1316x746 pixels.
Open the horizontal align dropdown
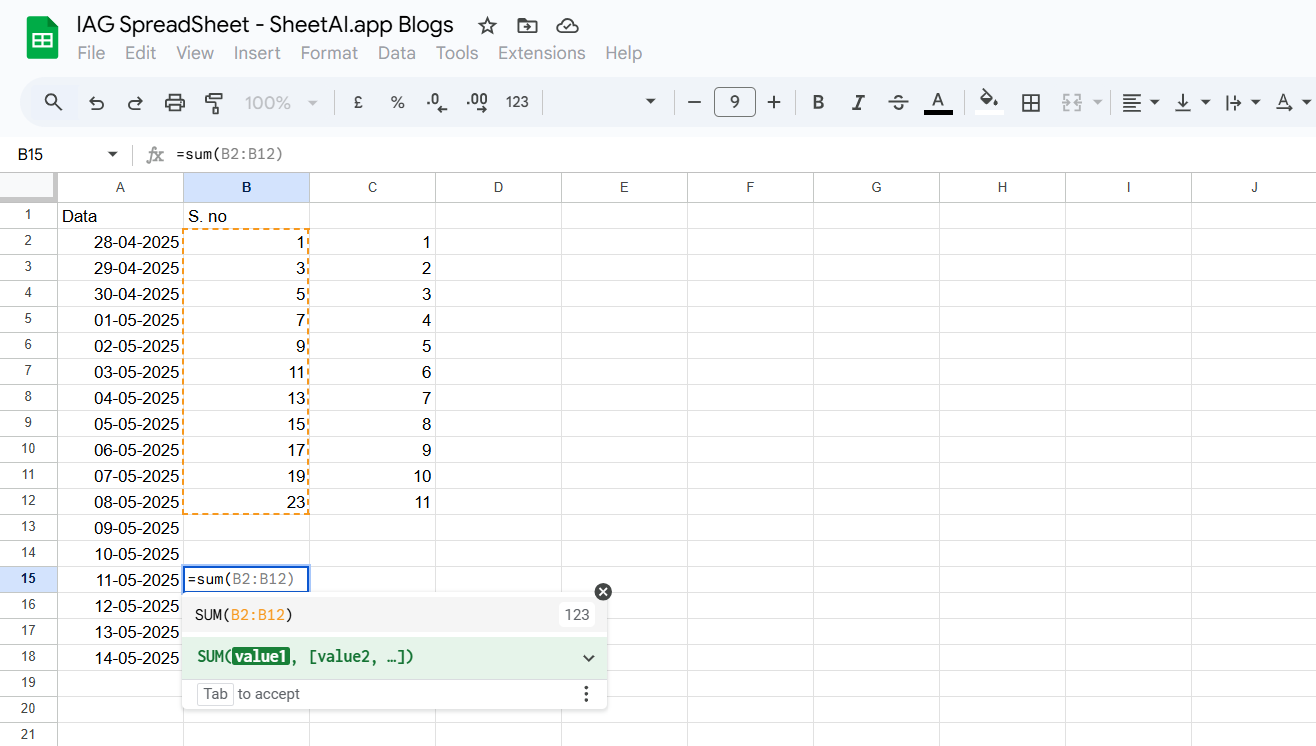pos(1140,102)
